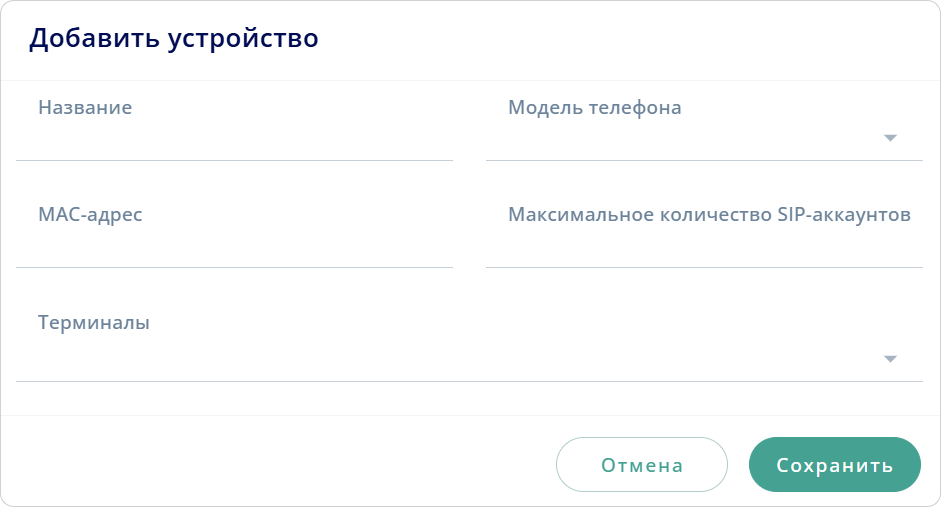Click the Модель телефона label text
Screen dimensions: 941x507
[595, 108]
